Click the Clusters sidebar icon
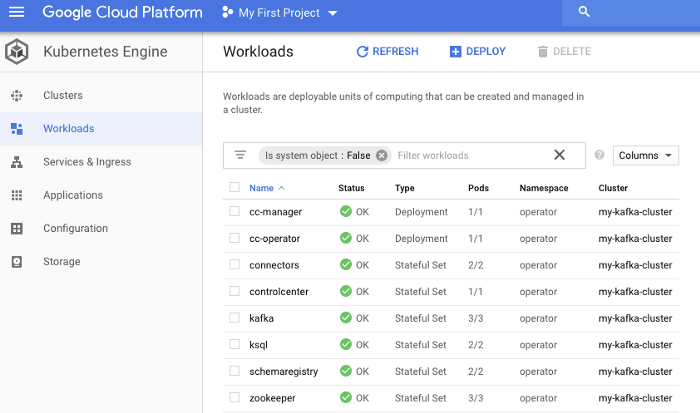 pyautogui.click(x=17, y=96)
